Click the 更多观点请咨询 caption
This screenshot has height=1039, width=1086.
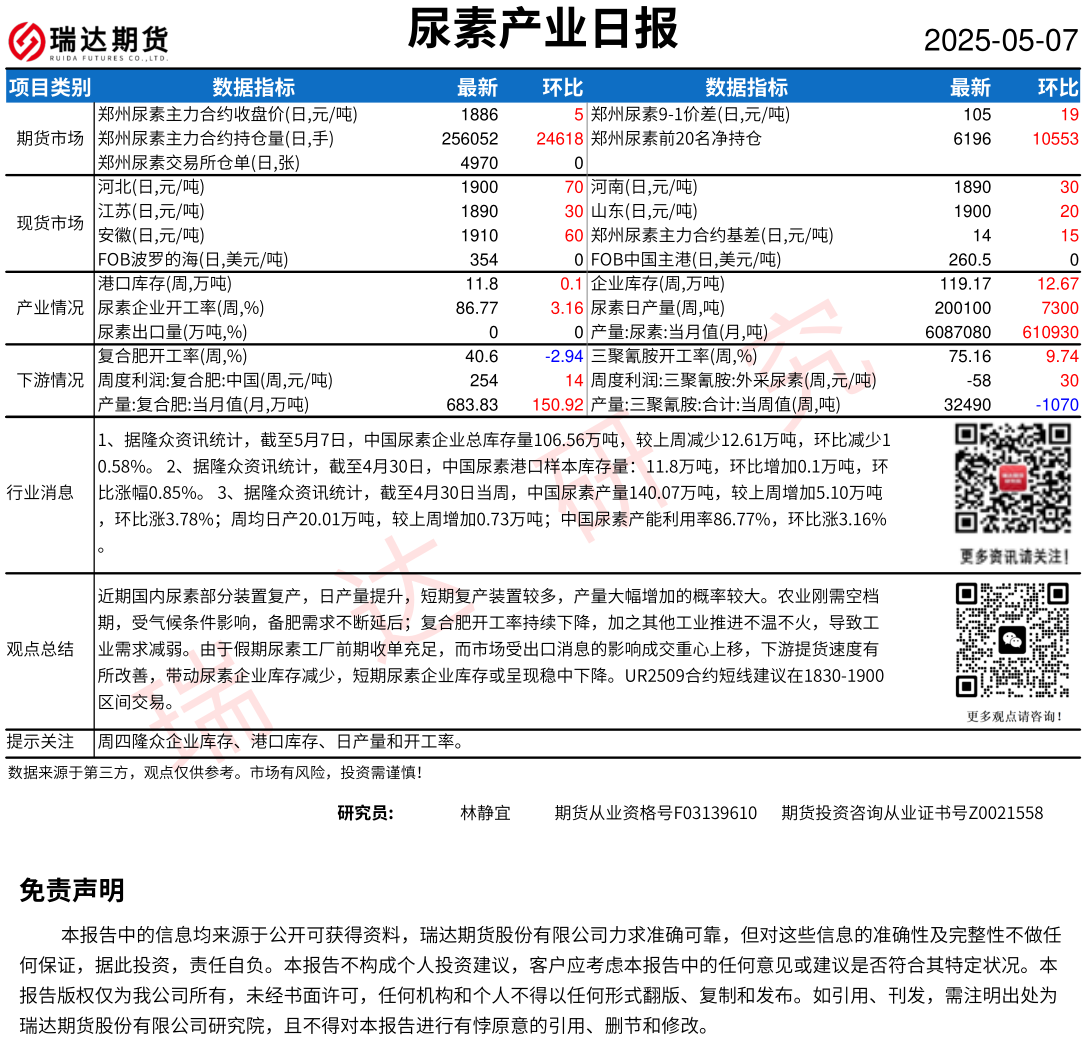tap(1014, 716)
